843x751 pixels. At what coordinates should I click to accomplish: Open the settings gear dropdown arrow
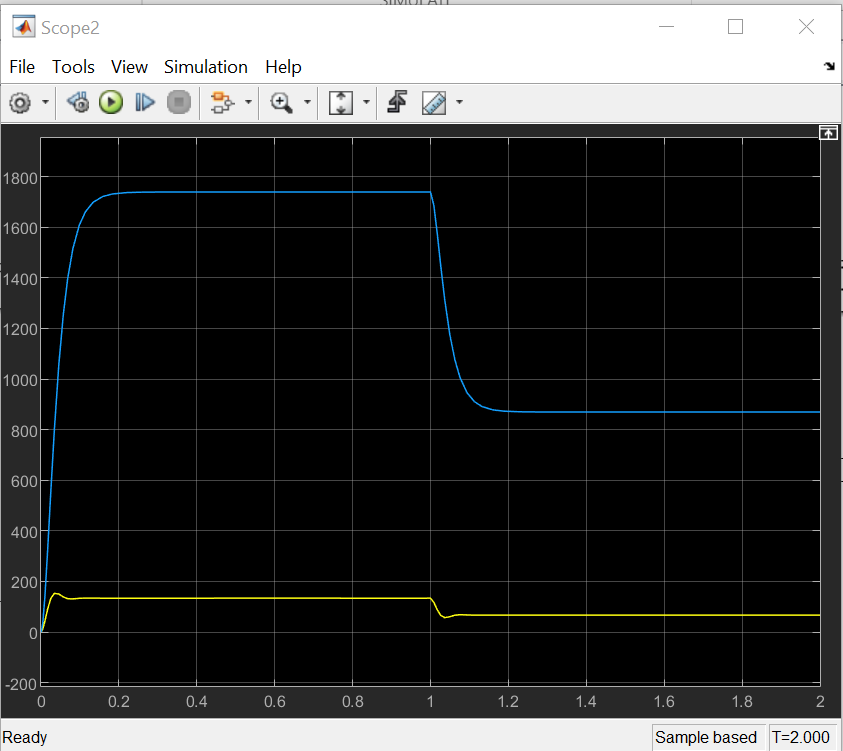pos(44,102)
